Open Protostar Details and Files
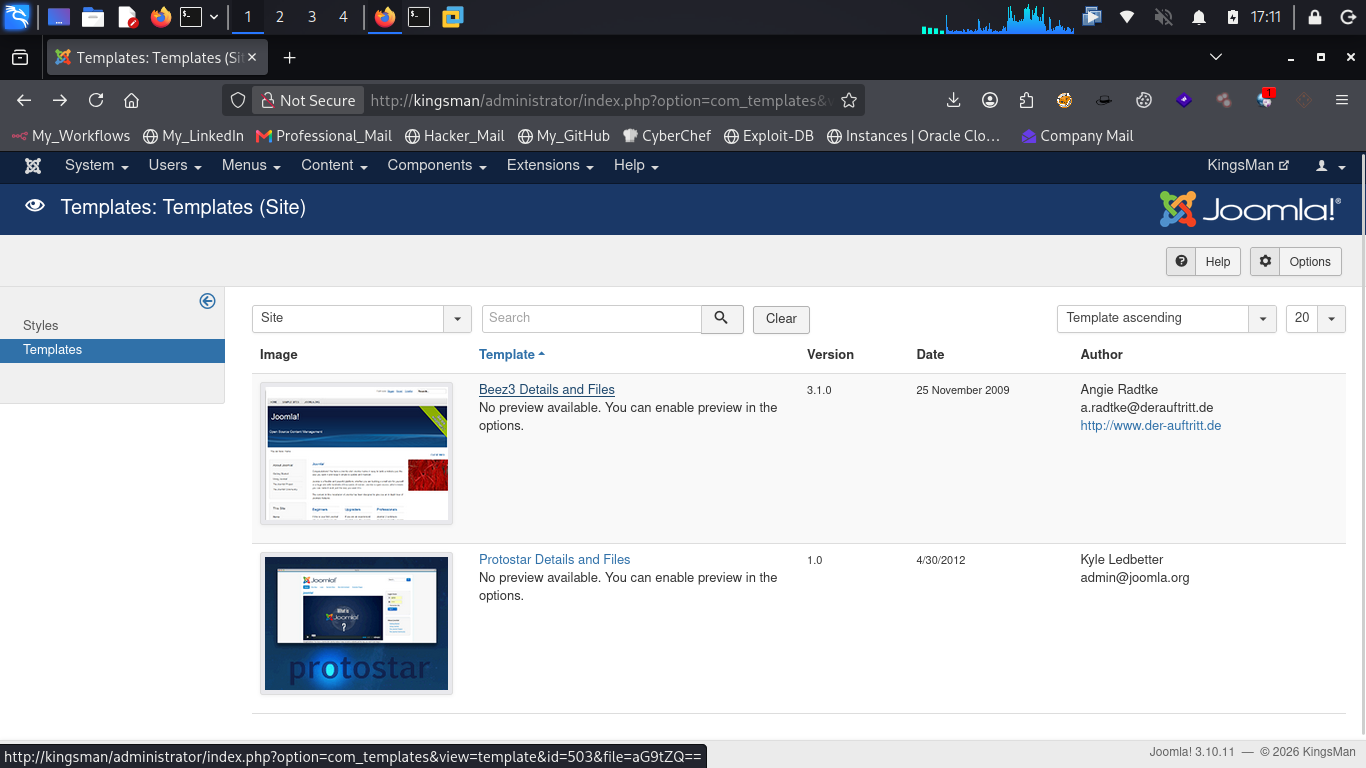Viewport: 1366px width, 768px height. coord(555,560)
